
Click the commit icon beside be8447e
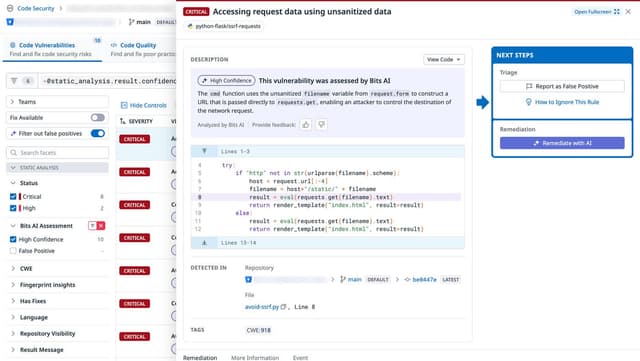coord(407,280)
